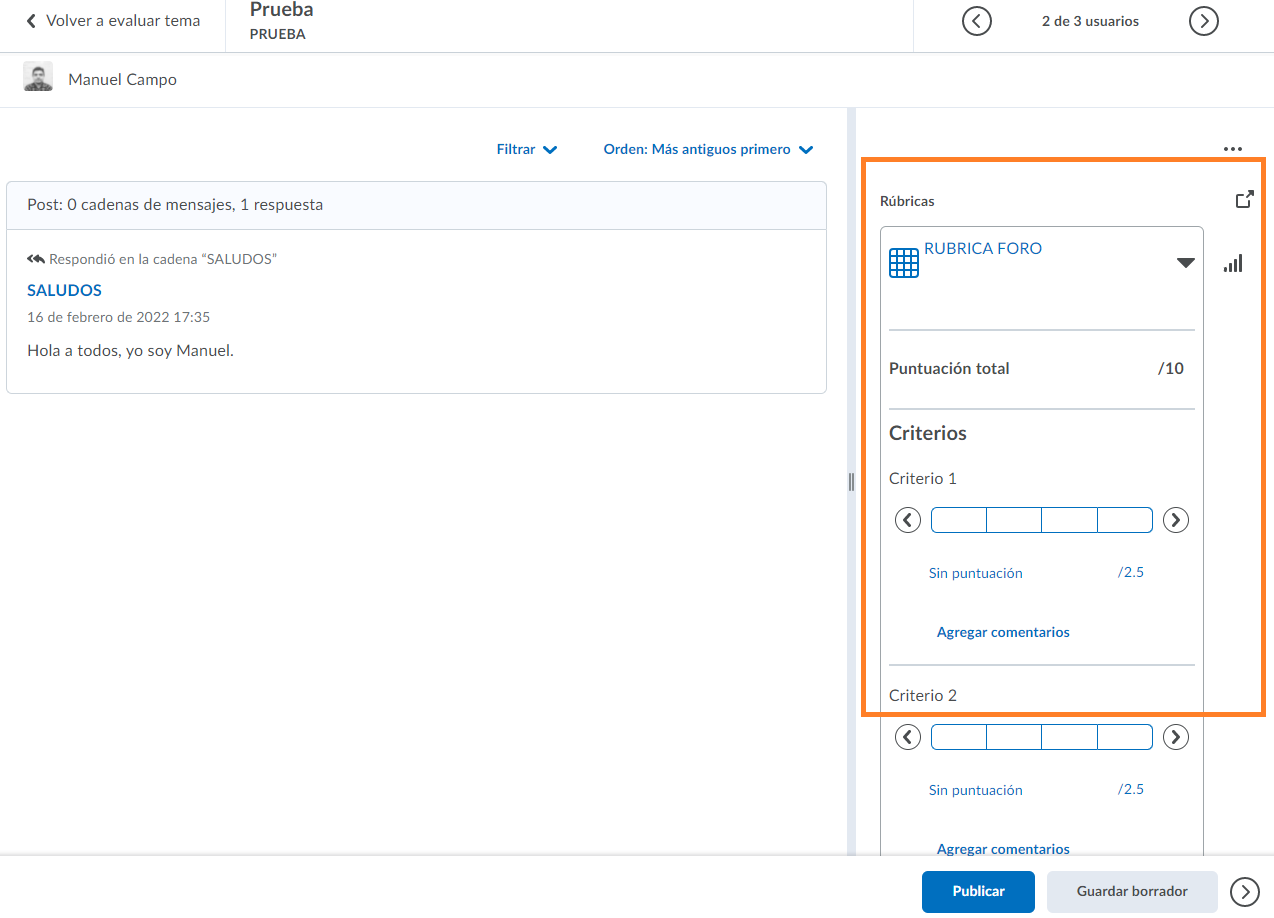Click the Puntuación total /10 value
Viewport: 1274px width, 918px height.
pos(1171,368)
